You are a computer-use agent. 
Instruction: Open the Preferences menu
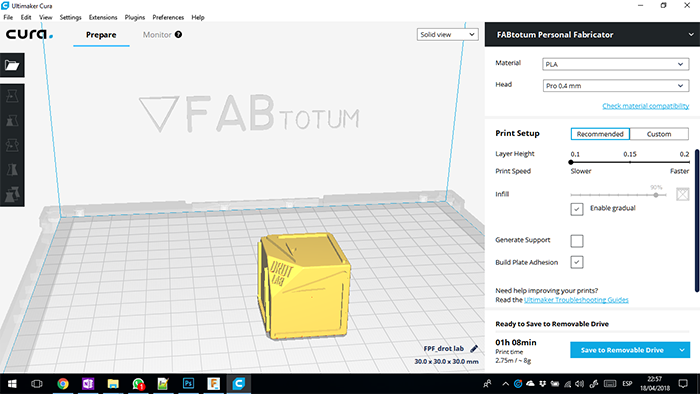click(x=168, y=17)
